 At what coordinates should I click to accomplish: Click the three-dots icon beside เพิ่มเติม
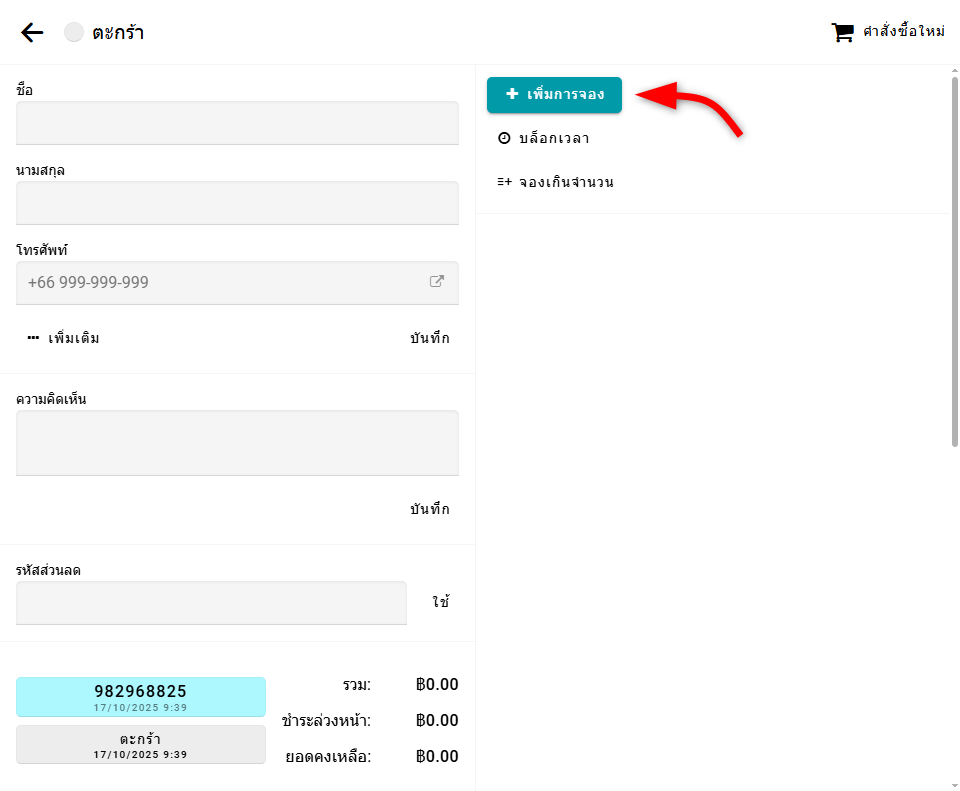click(x=33, y=338)
